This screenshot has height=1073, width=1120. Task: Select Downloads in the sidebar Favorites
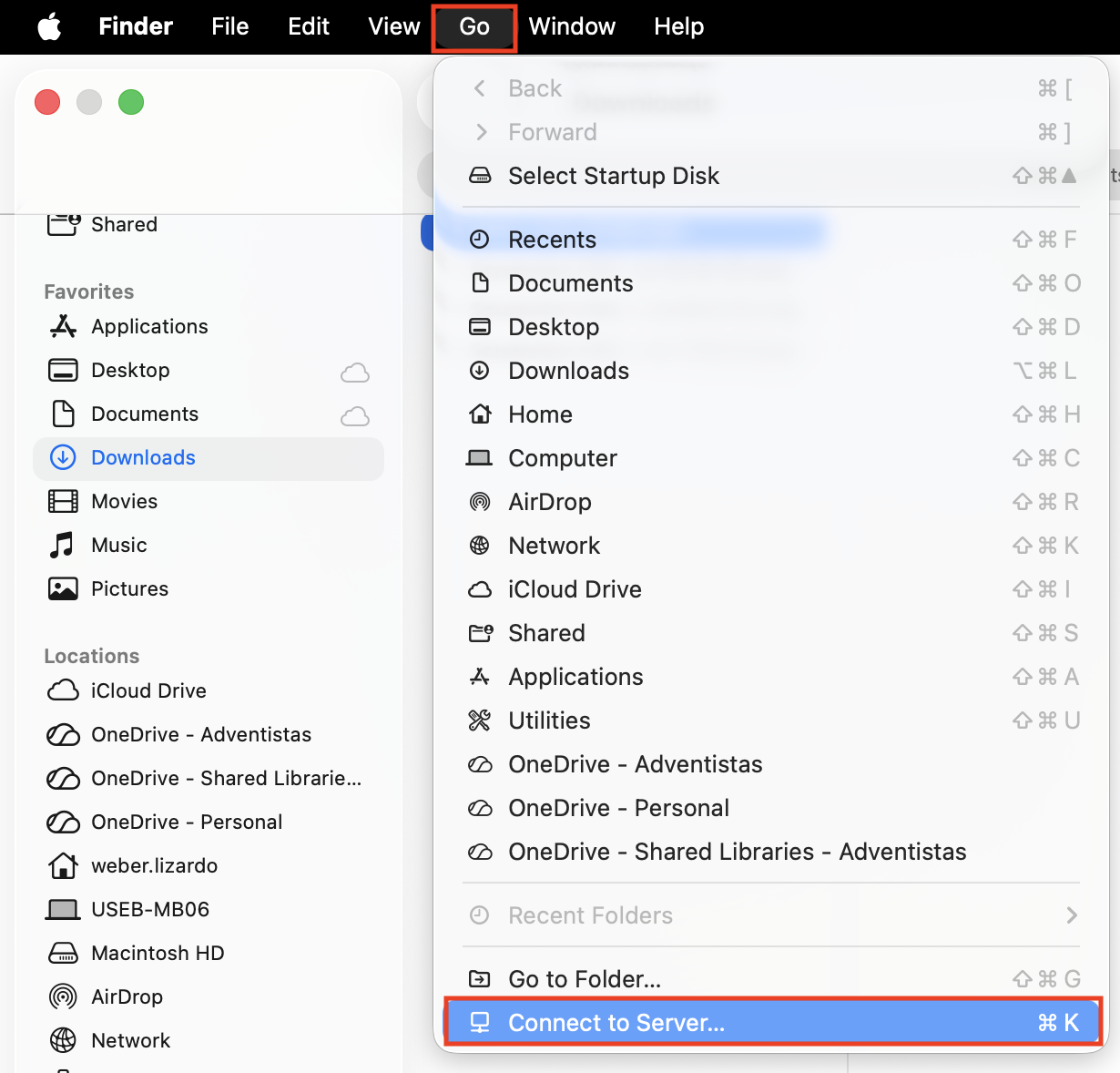pyautogui.click(x=143, y=457)
